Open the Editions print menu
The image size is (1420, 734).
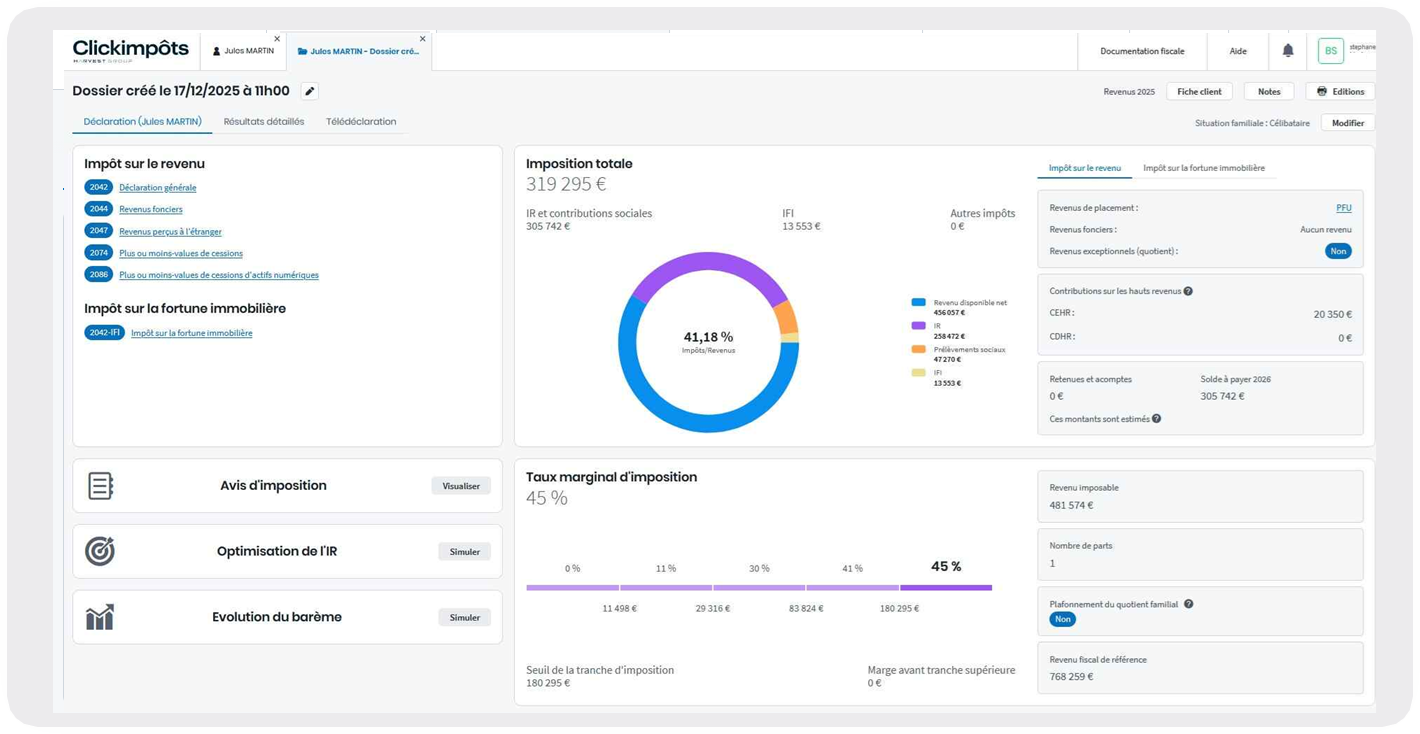pyautogui.click(x=1340, y=91)
